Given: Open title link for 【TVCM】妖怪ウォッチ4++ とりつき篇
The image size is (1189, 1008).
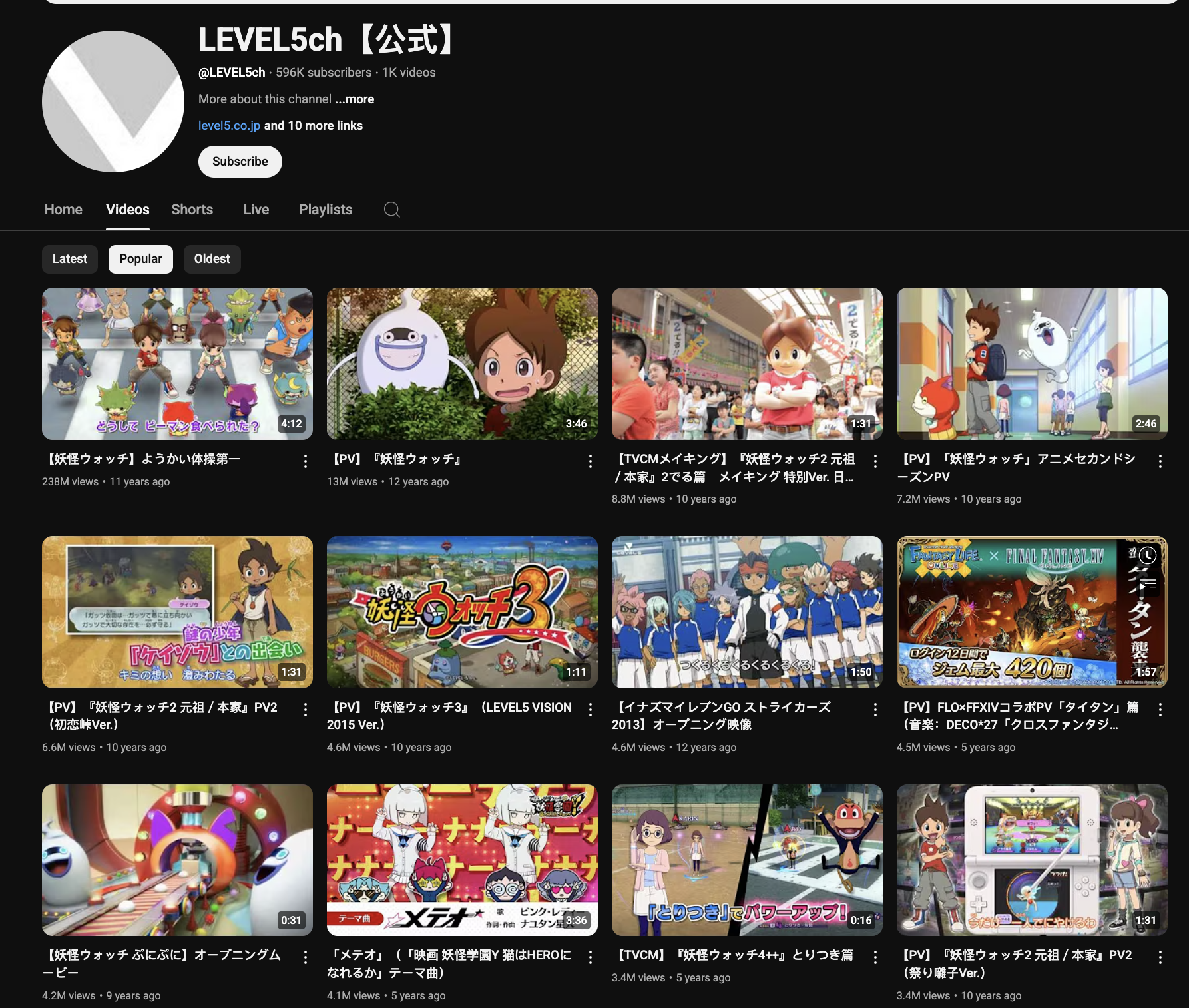Looking at the screenshot, I should click(x=733, y=955).
